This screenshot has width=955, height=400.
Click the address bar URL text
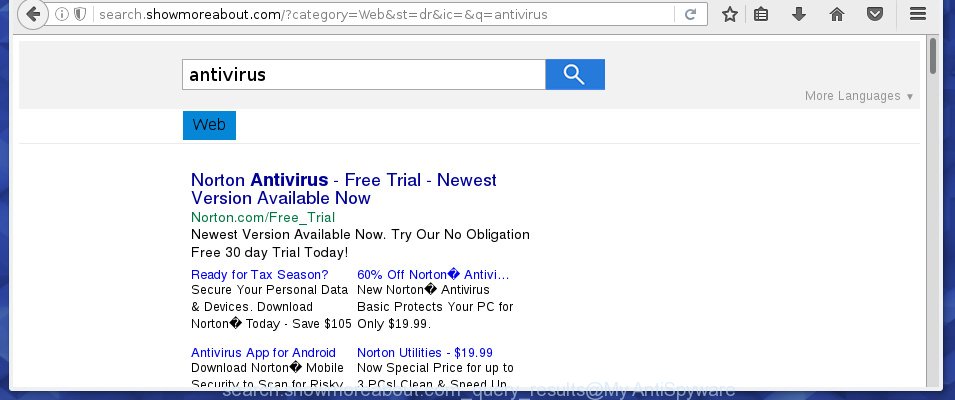[323, 14]
